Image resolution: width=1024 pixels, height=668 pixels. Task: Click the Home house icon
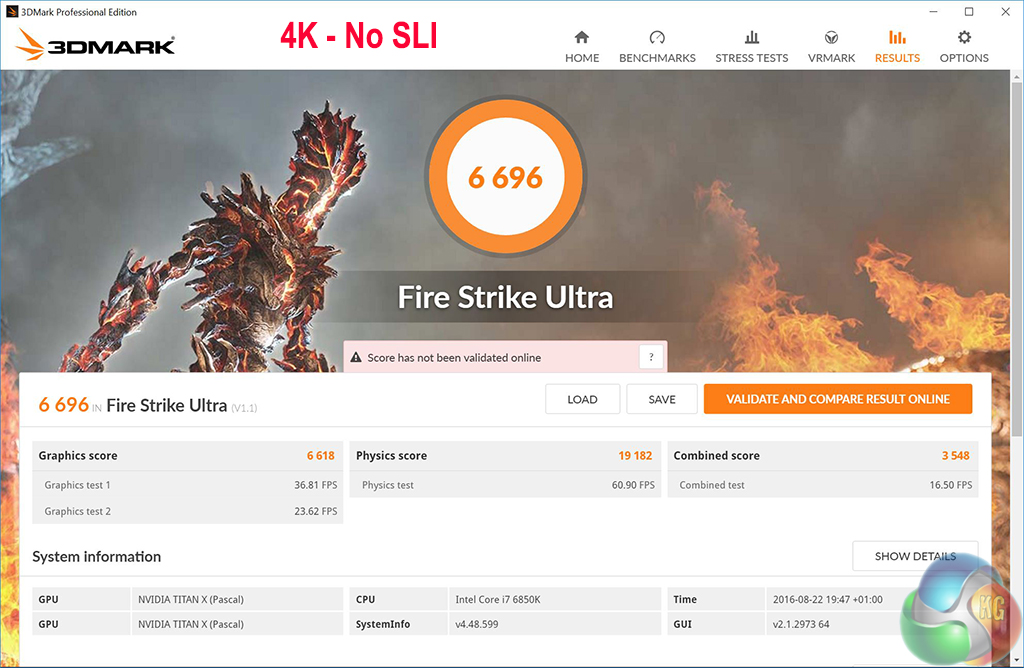click(x=581, y=37)
